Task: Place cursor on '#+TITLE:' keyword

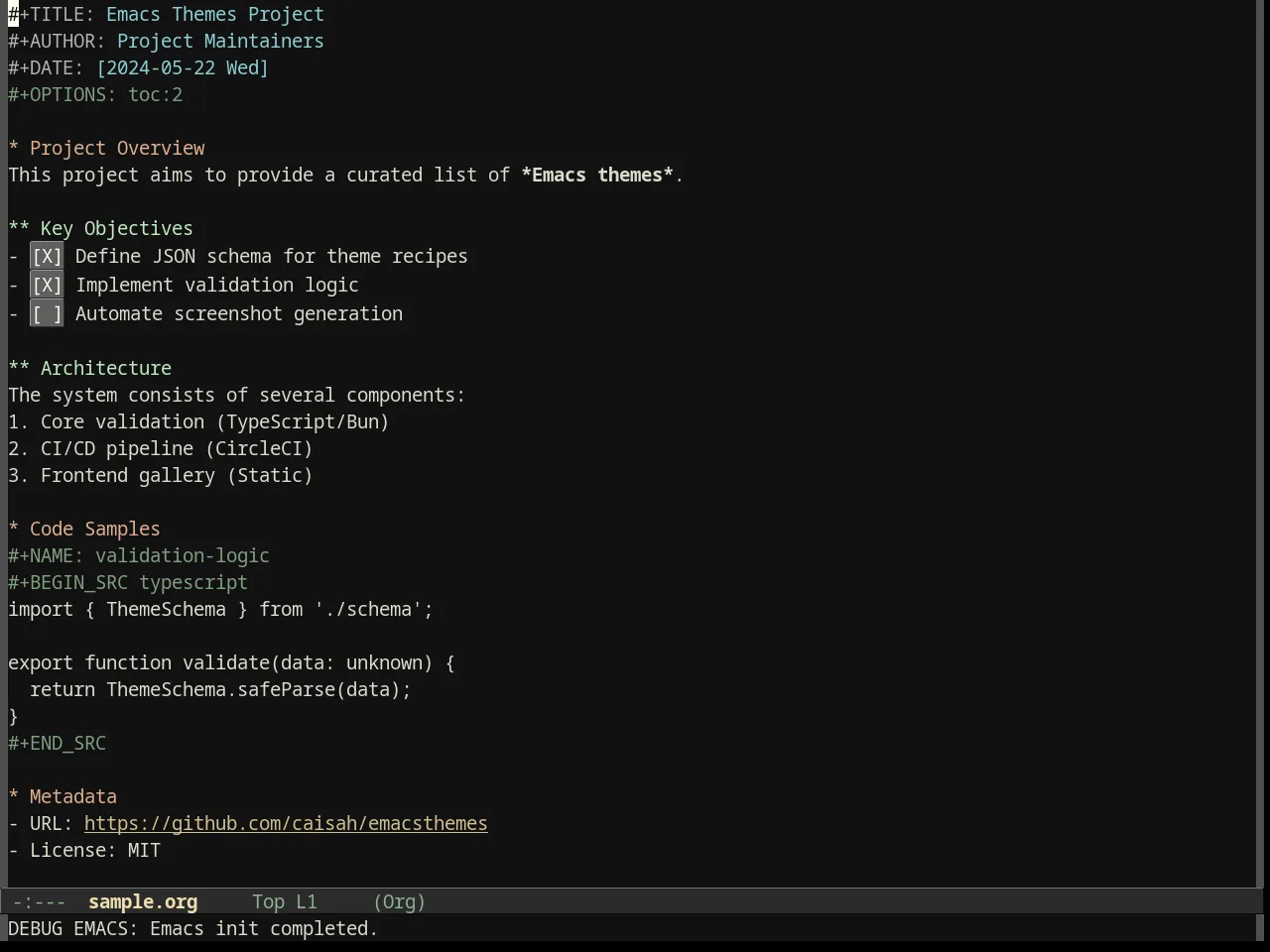Action: click(x=52, y=15)
